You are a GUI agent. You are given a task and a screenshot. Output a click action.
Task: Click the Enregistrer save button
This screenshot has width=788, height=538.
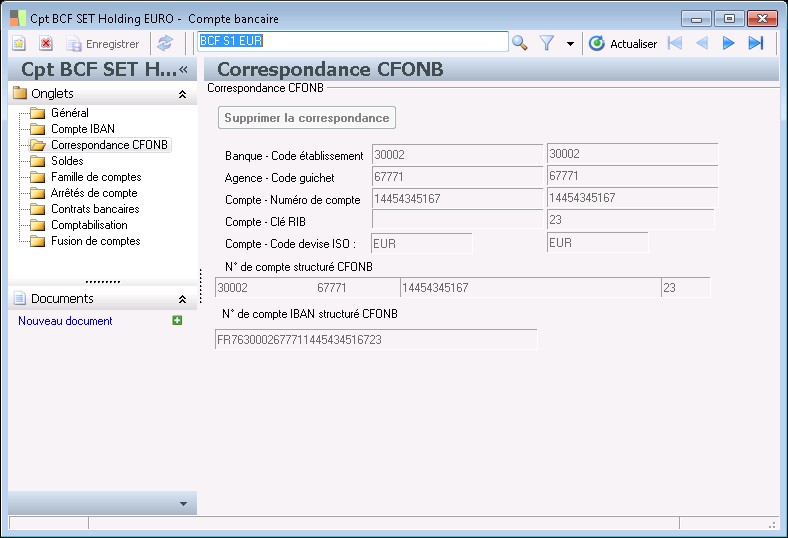point(103,44)
